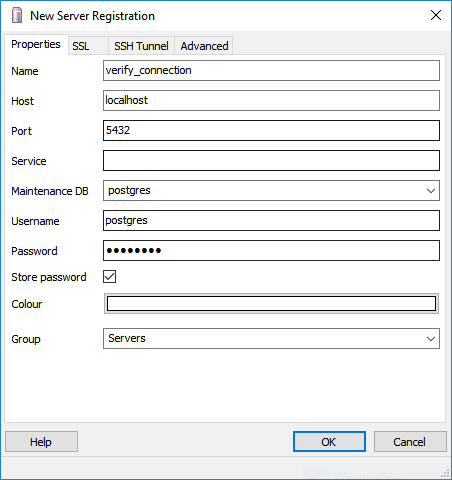Screen dimensions: 452x480
Task: Click into the Host field showing localhost
Action: click(x=271, y=101)
